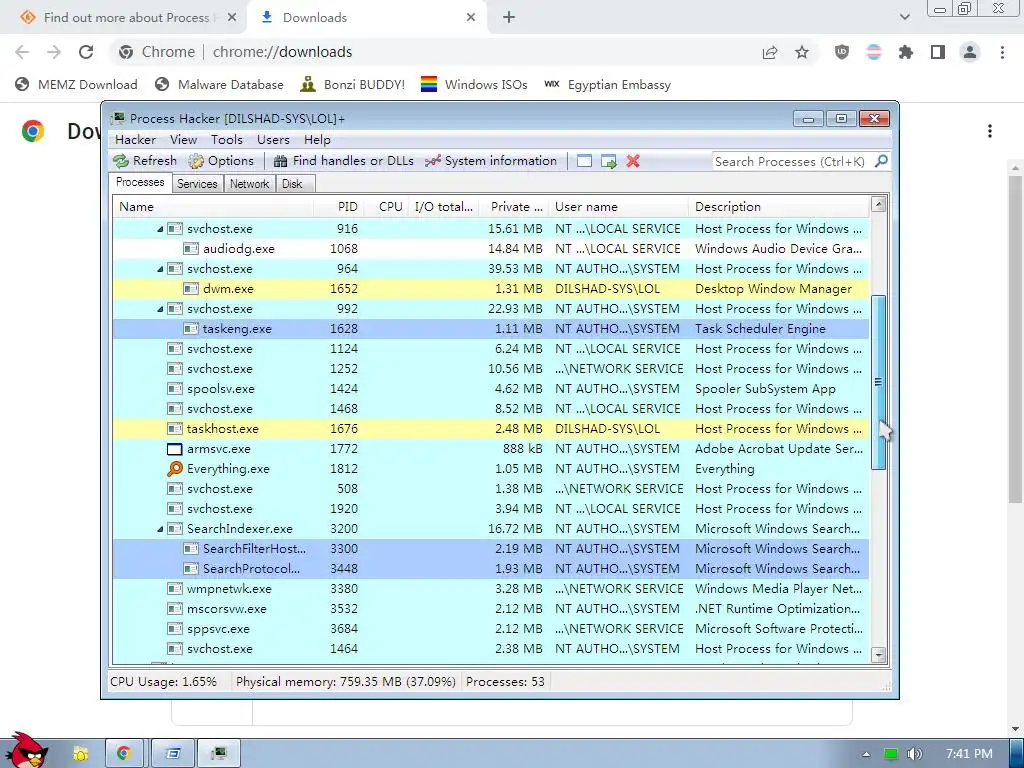The image size is (1024, 768).
Task: Open the Chrome extensions puzzle icon
Action: [906, 52]
